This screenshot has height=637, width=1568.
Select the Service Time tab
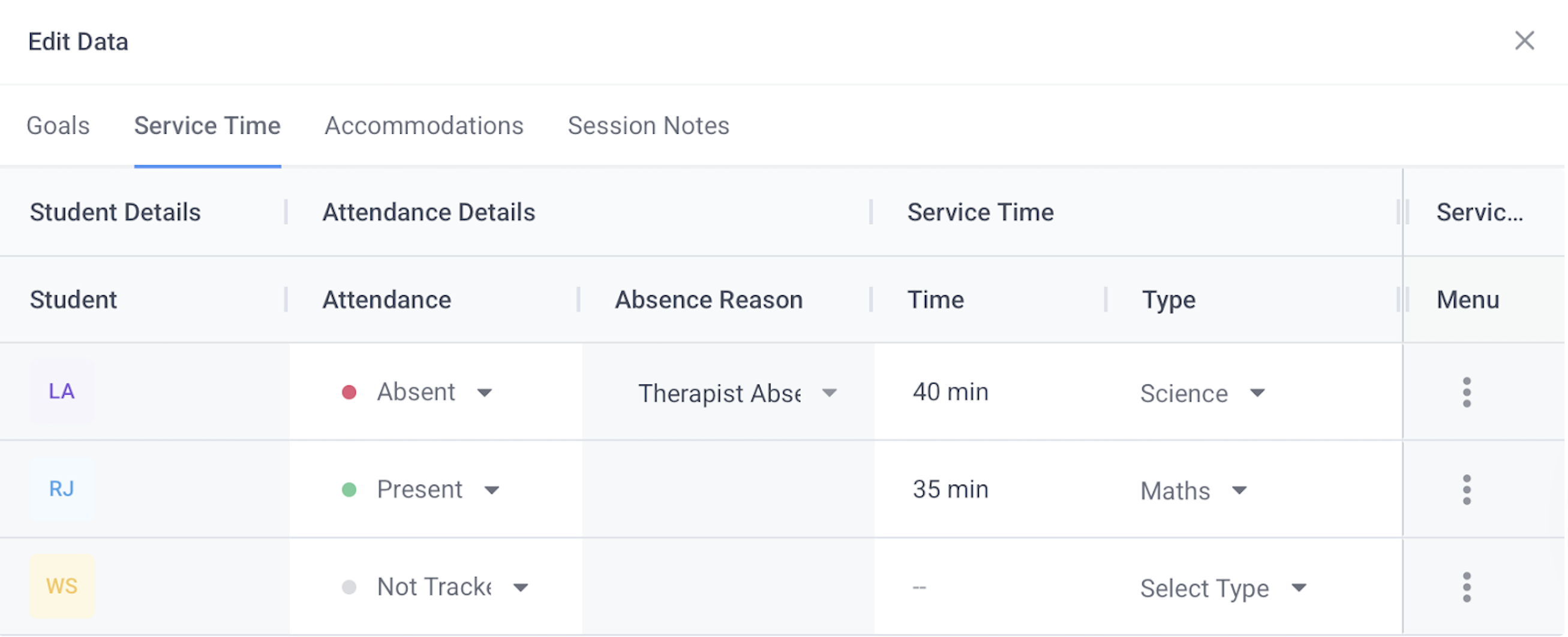(207, 125)
